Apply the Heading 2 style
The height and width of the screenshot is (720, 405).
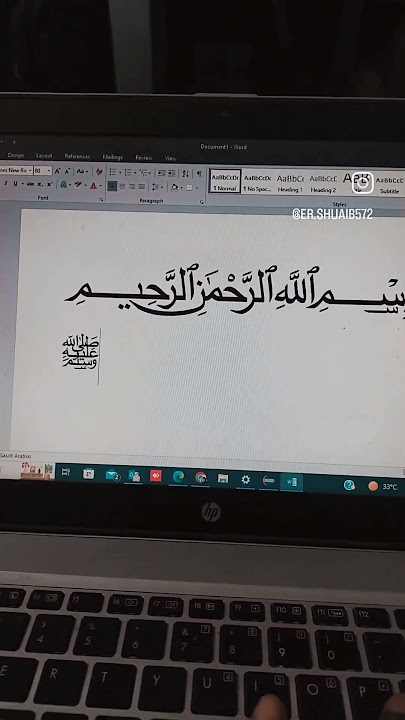click(x=323, y=183)
